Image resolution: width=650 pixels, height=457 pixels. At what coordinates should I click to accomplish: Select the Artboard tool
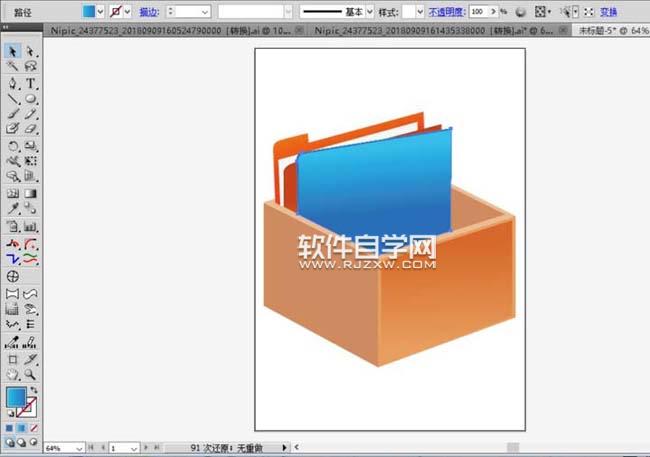click(x=12, y=359)
